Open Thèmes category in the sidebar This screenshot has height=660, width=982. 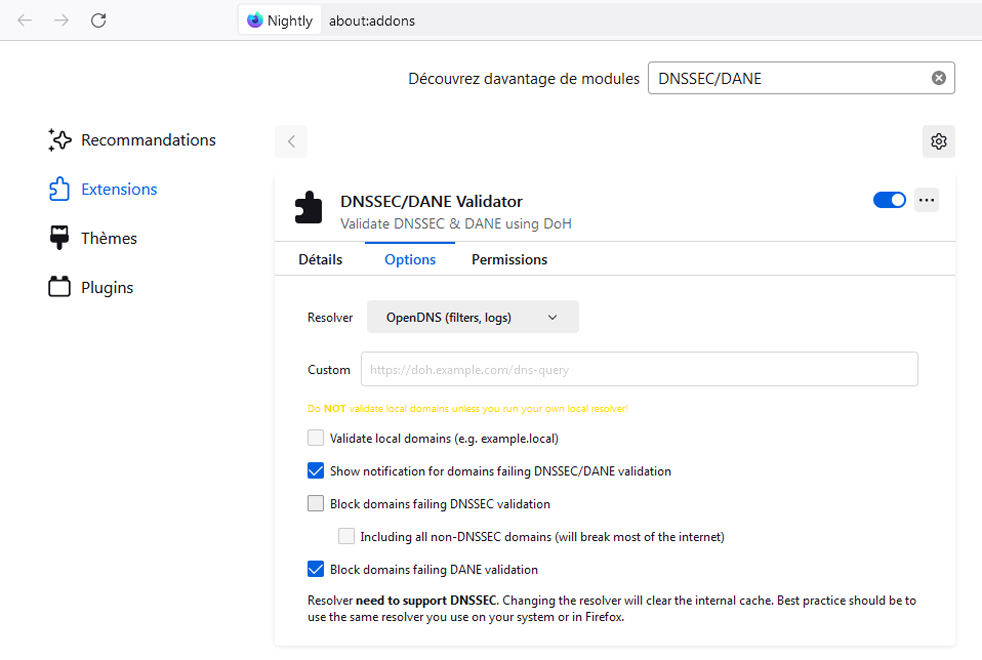(x=92, y=238)
